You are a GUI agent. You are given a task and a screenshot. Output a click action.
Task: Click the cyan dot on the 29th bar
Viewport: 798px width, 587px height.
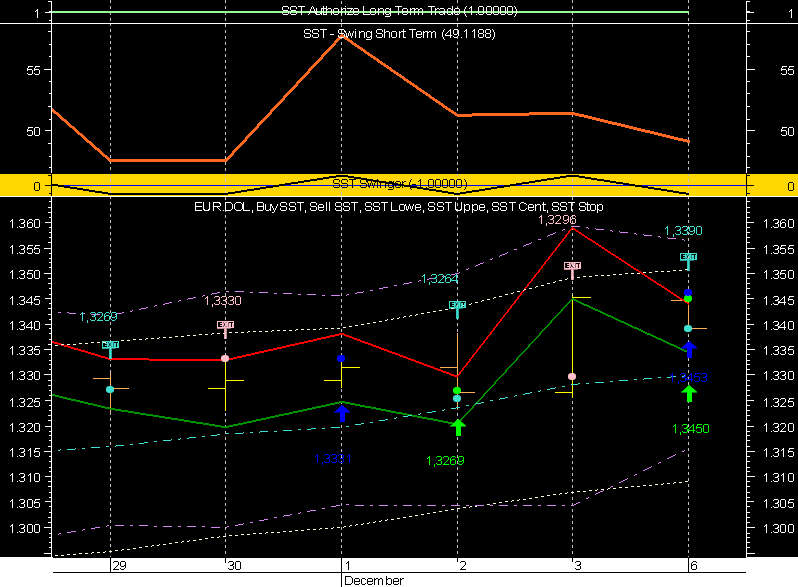pos(110,389)
